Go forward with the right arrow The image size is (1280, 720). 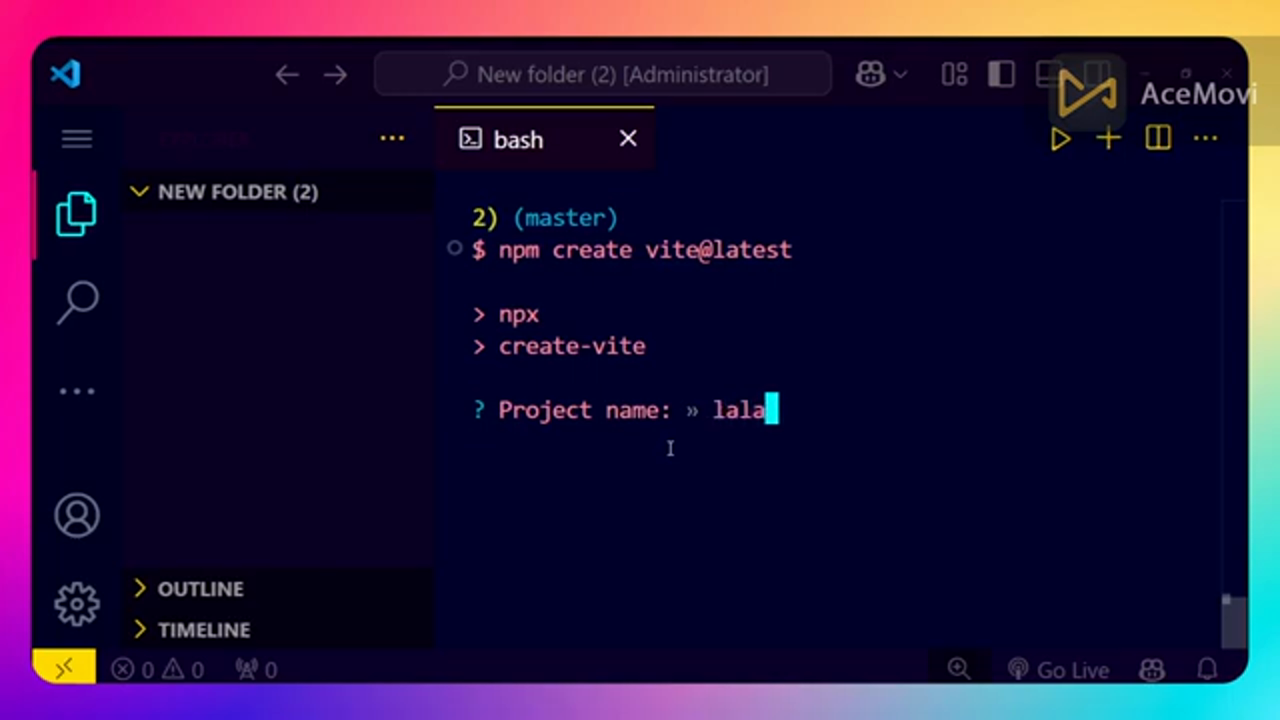(335, 75)
